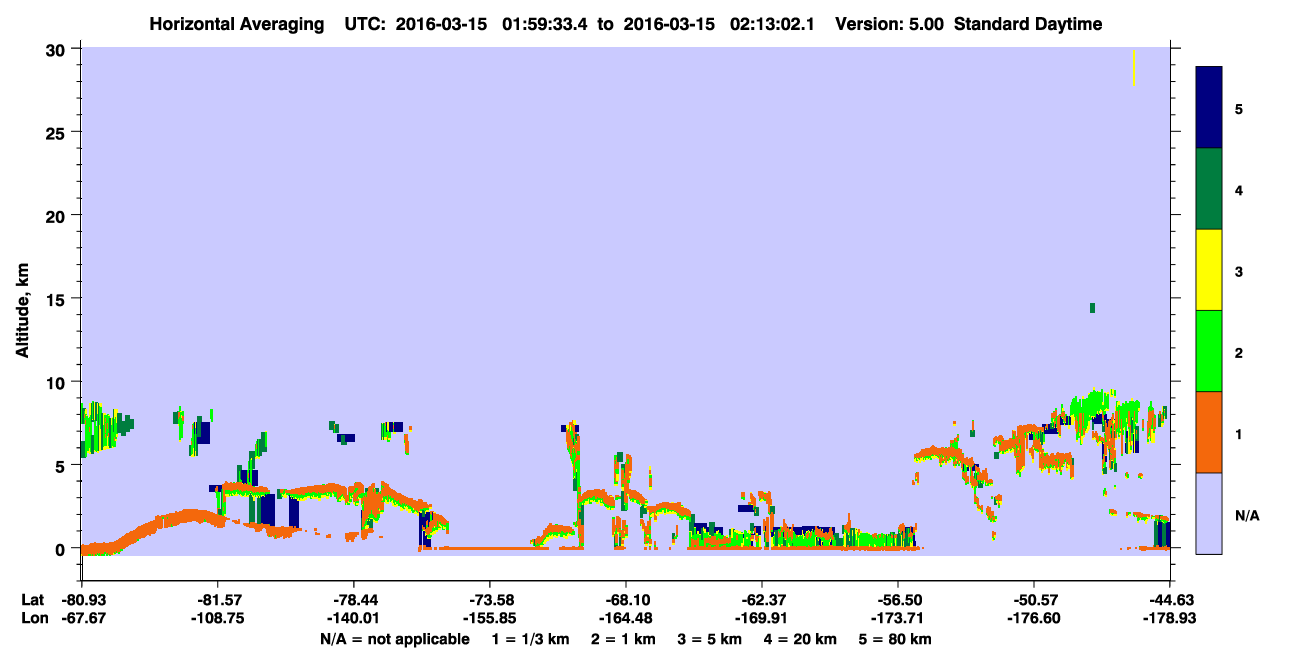Click the altitude tick label 10
This screenshot has height=667, width=1300.
[x=58, y=382]
